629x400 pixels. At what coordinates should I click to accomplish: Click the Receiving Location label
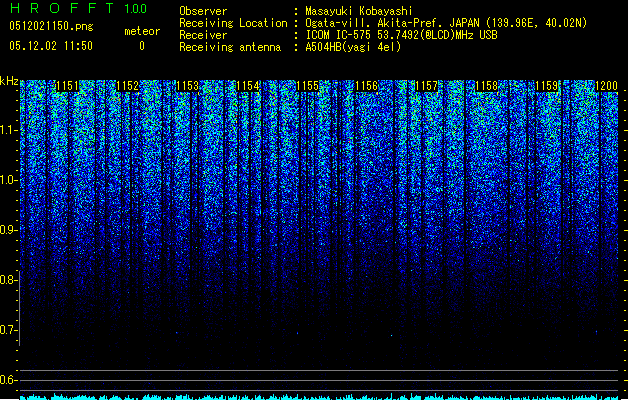click(233, 23)
